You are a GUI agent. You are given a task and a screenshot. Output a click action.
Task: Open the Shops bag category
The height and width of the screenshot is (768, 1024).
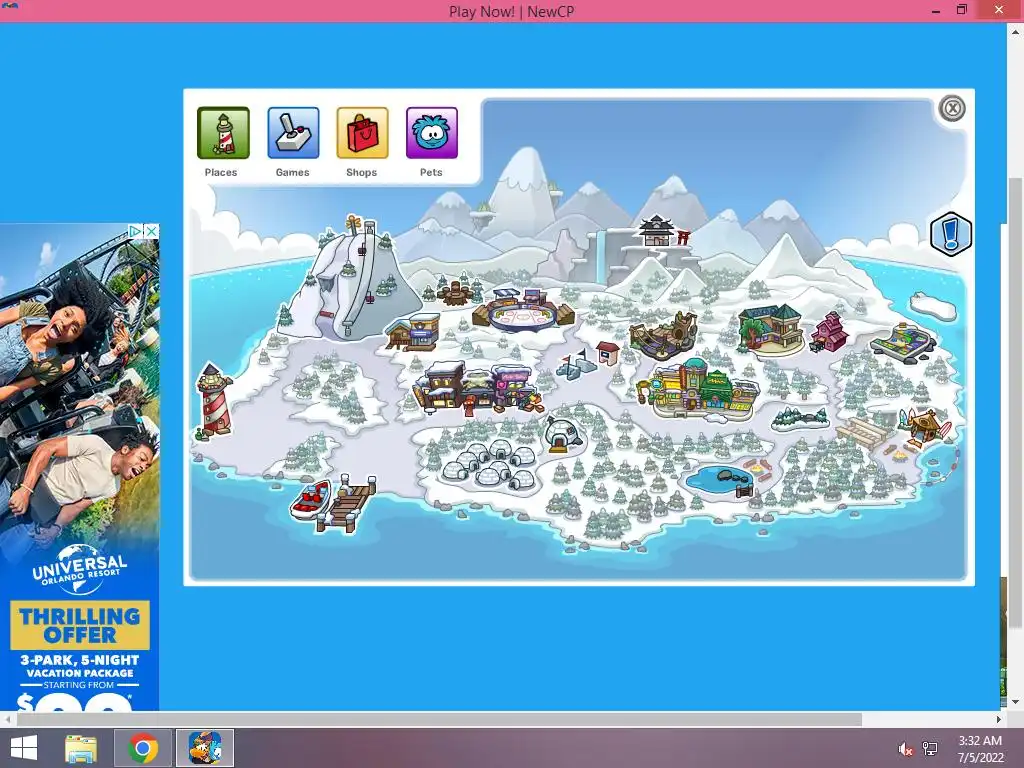(x=362, y=133)
